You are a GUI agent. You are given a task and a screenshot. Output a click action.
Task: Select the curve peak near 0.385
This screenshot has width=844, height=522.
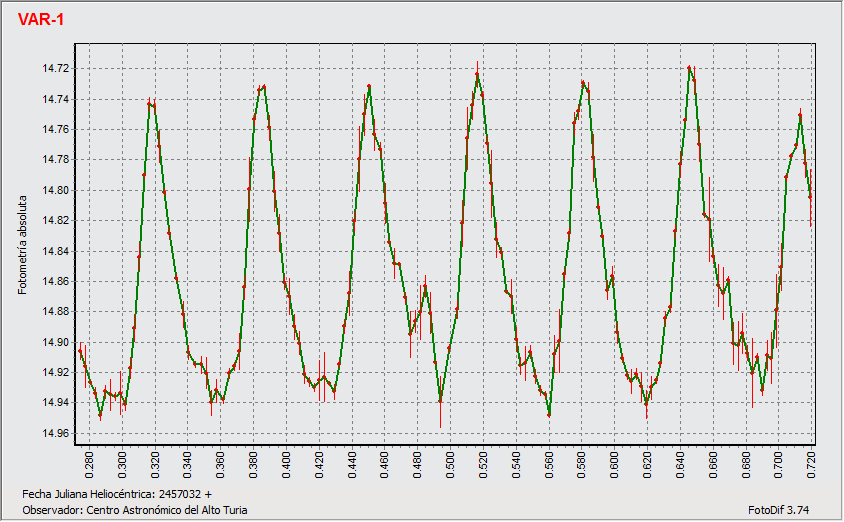[x=263, y=86]
